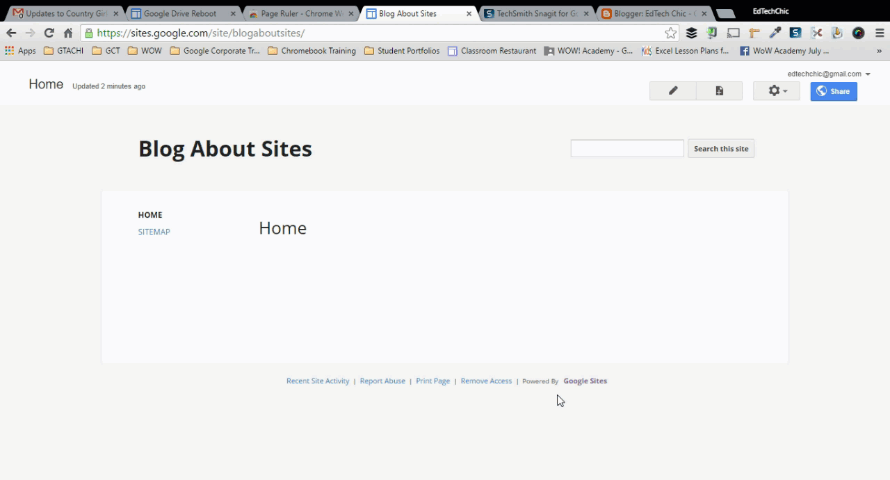Open the gear settings dropdown
This screenshot has width=890, height=480.
[776, 91]
